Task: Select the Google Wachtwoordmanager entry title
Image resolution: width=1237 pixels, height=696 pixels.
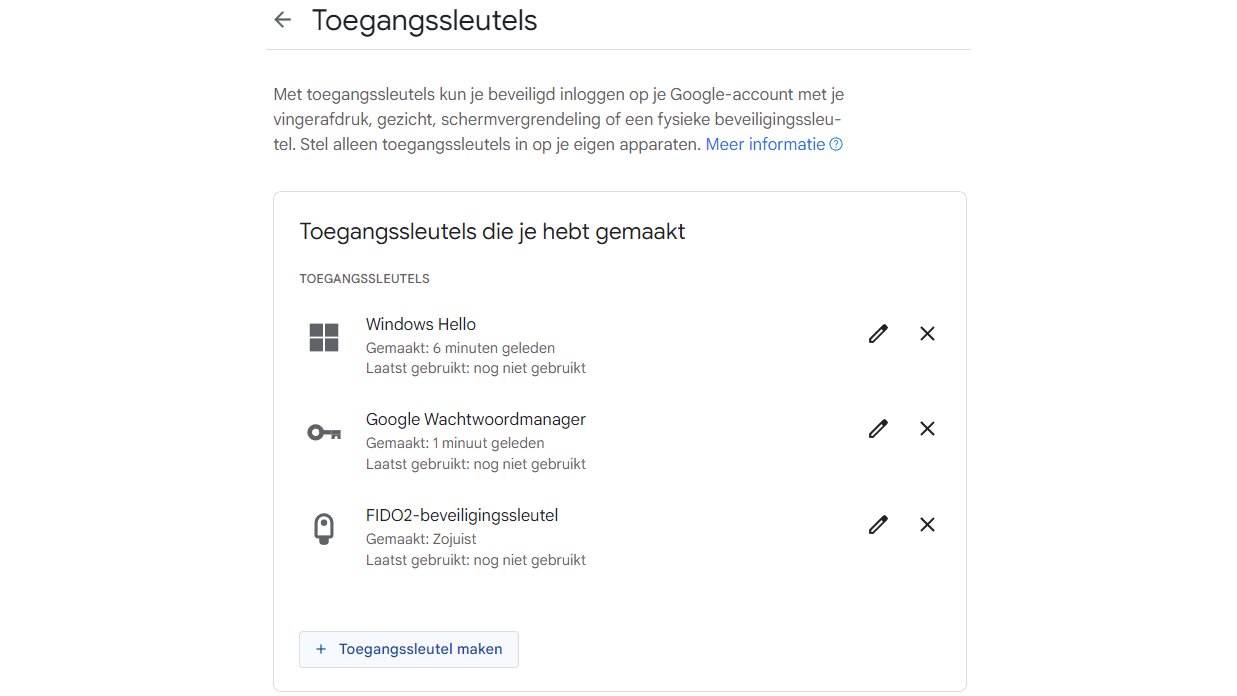Action: pyautogui.click(x=475, y=419)
